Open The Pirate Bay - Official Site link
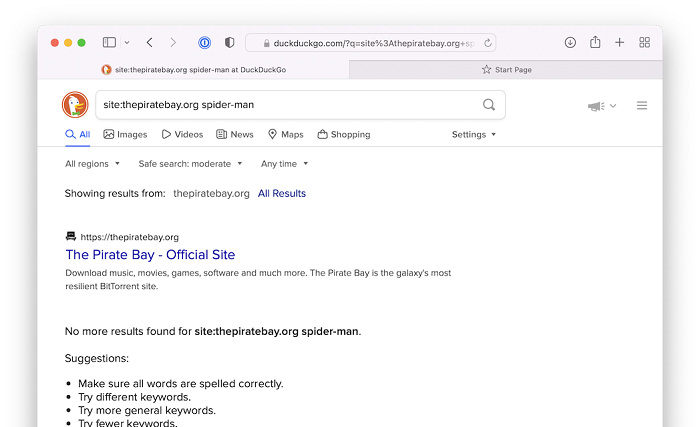This screenshot has width=700, height=427. [x=150, y=255]
